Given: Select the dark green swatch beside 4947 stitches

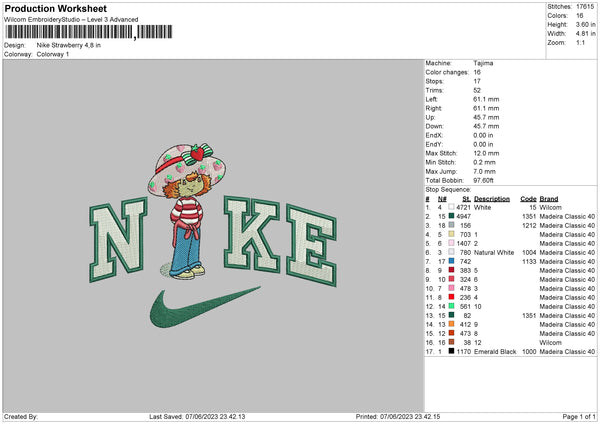Looking at the screenshot, I should pyautogui.click(x=452, y=216).
